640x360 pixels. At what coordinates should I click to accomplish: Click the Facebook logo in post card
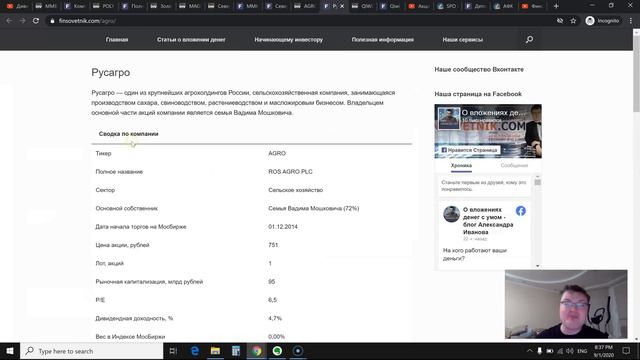point(520,211)
